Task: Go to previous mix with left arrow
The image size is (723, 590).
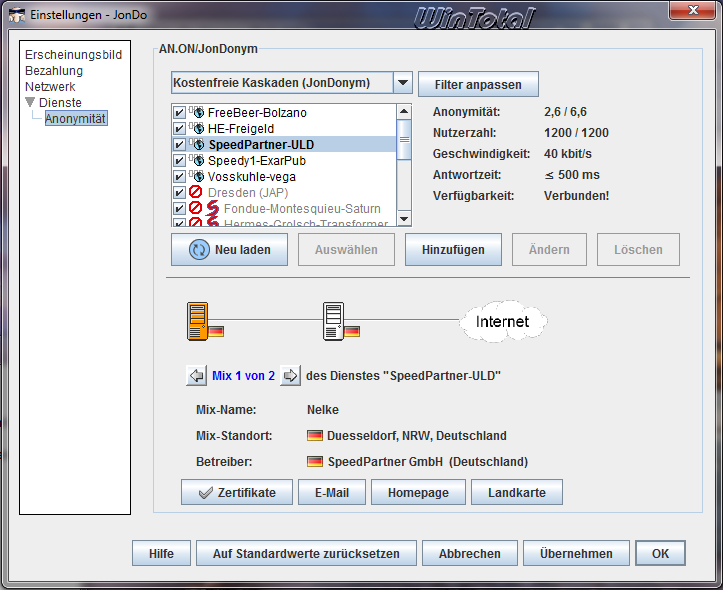Action: tap(196, 376)
